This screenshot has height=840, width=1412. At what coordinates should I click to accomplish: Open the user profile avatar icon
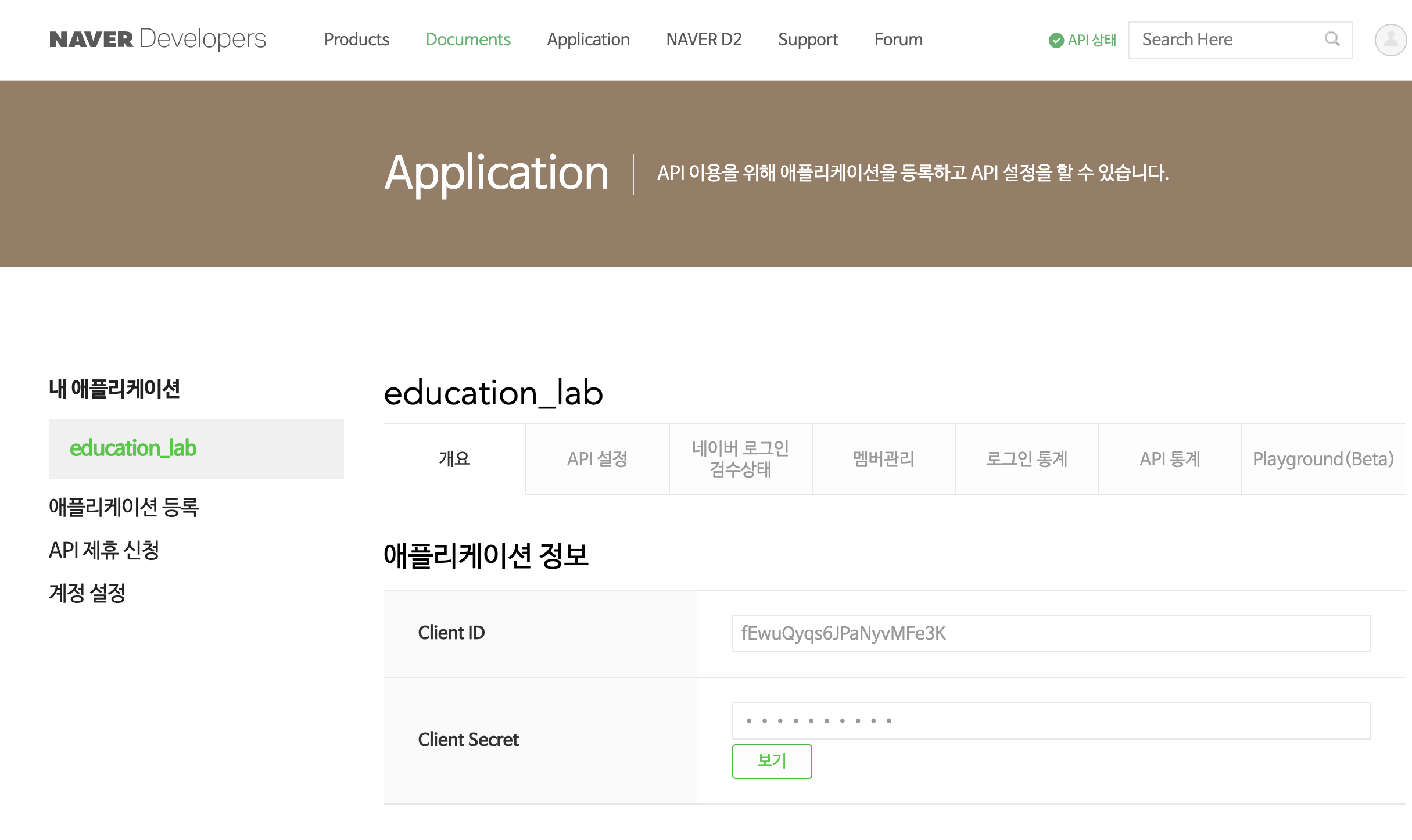pyautogui.click(x=1390, y=40)
